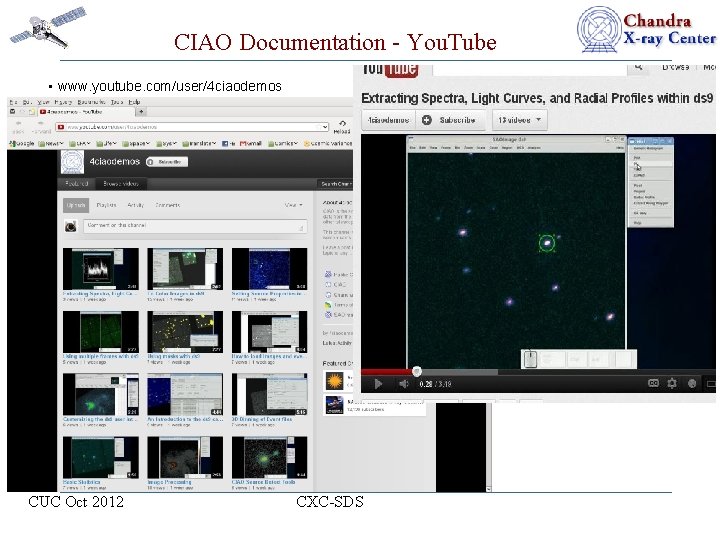Open the Bookmarks menu in the browser
Screen dimensions: 720x540
coord(91,102)
